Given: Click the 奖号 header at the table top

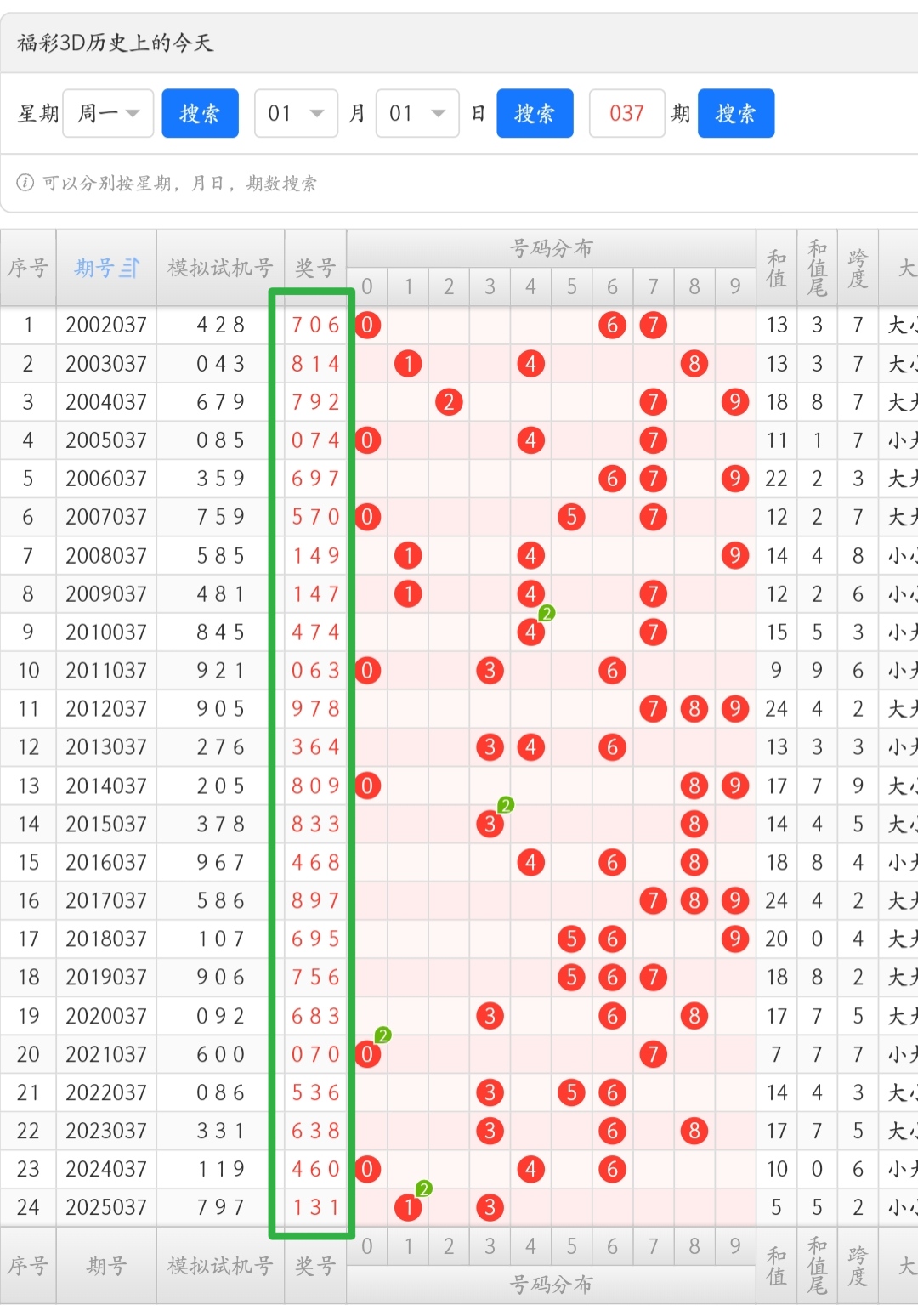Looking at the screenshot, I should [315, 268].
